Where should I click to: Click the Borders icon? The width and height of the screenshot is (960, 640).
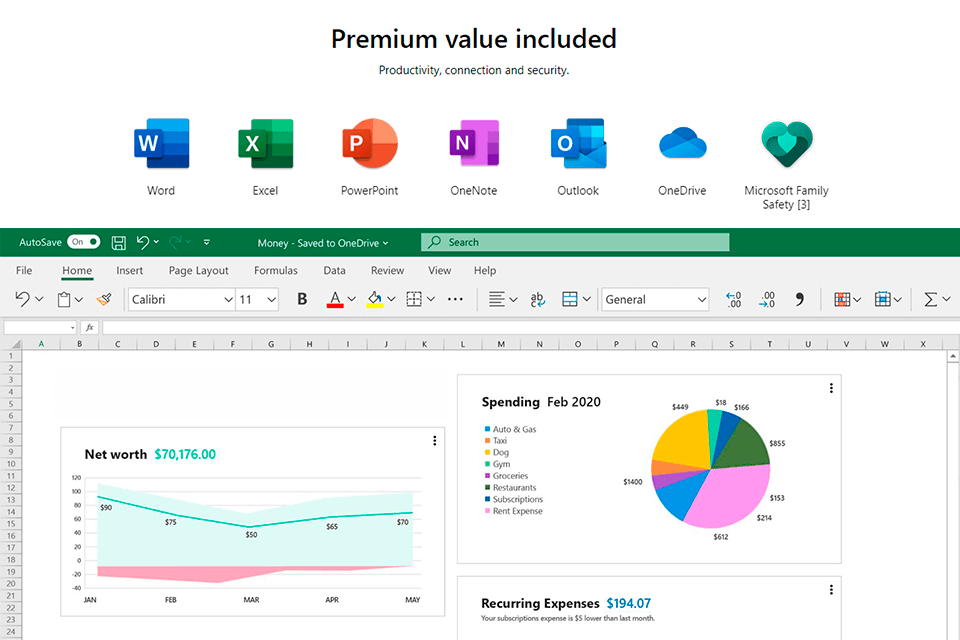point(414,299)
